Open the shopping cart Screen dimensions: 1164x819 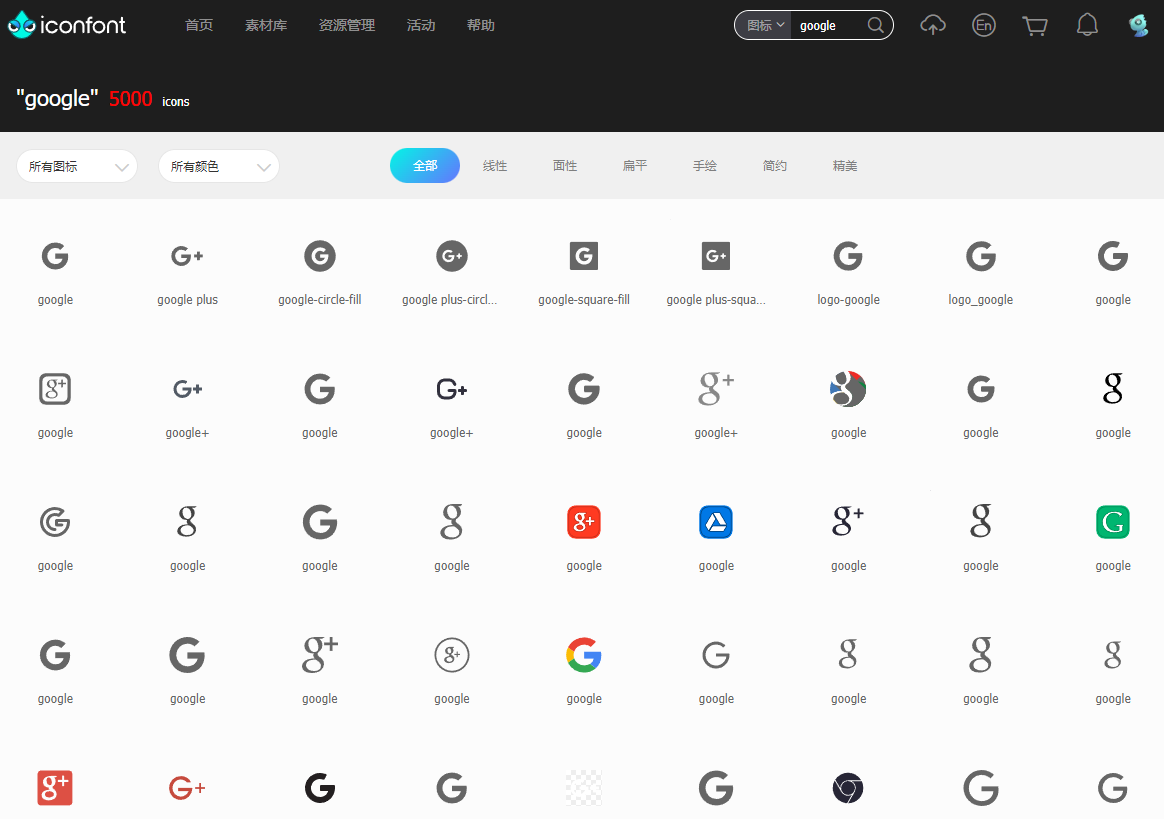click(x=1035, y=26)
